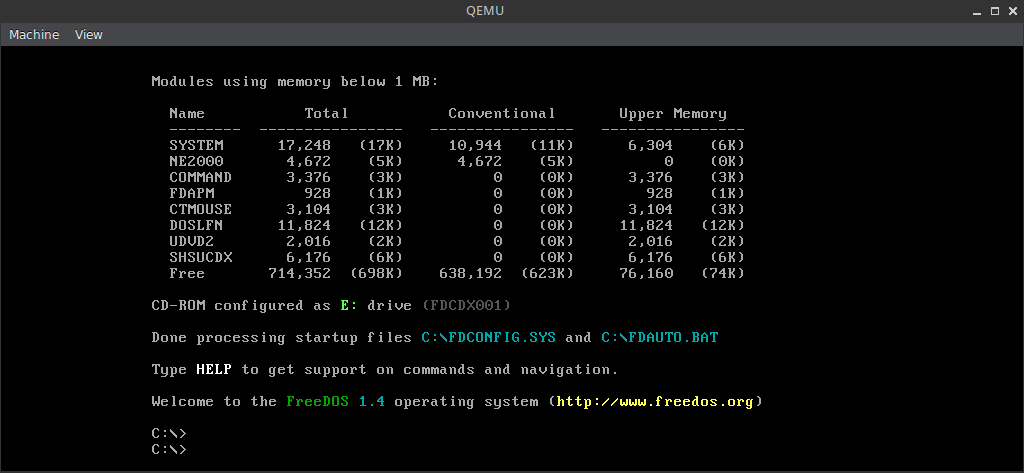This screenshot has width=1024, height=473.
Task: Click the Upper Memory column header
Action: (673, 114)
